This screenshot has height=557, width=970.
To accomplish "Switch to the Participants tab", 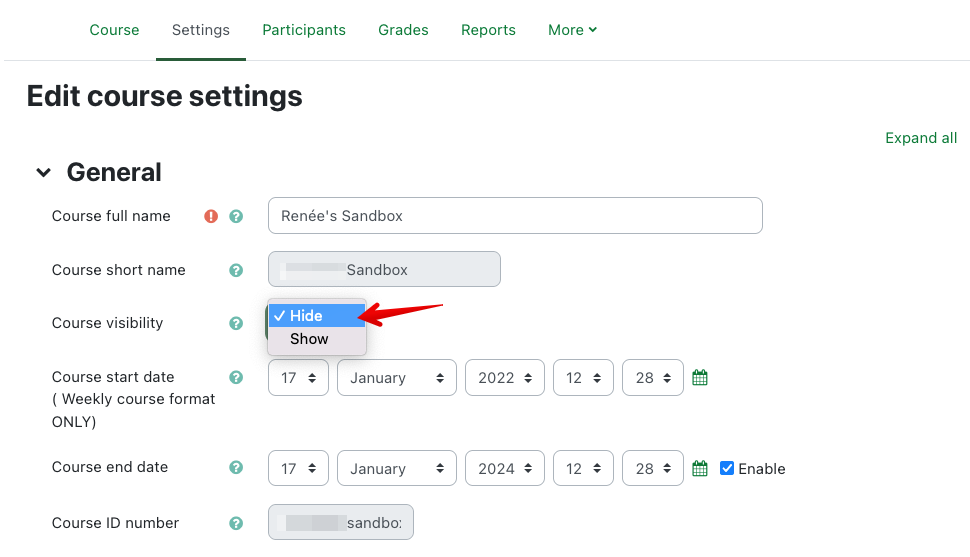I will [x=304, y=30].
